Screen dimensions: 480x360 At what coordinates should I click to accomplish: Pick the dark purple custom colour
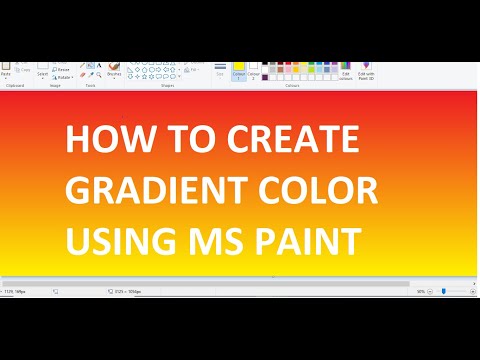tap(265, 77)
